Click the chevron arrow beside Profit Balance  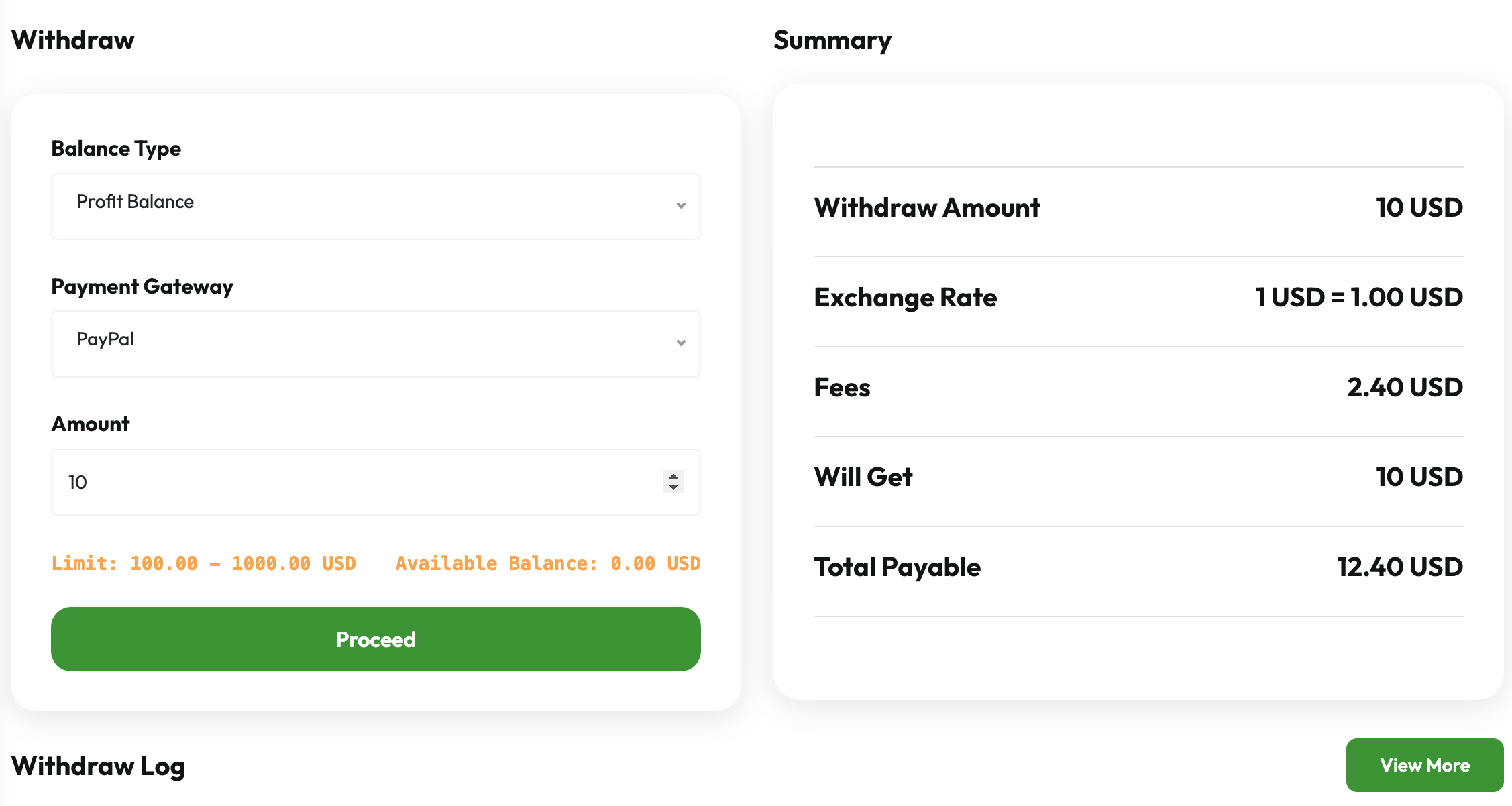tap(681, 206)
